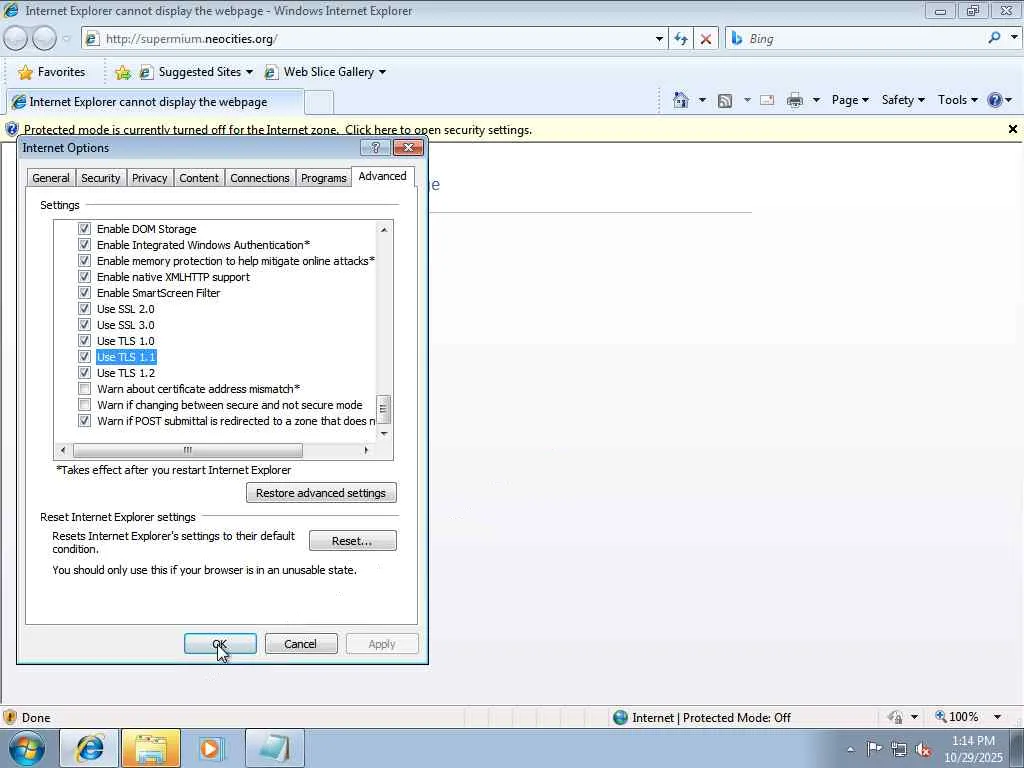Open the Page menu
This screenshot has height=768, width=1024.
[850, 100]
